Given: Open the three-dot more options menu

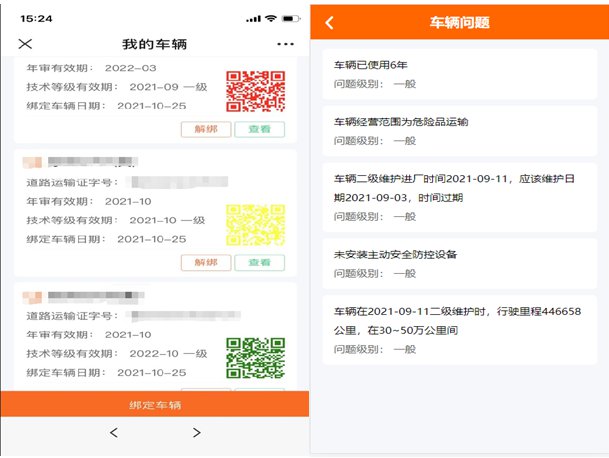Looking at the screenshot, I should (x=285, y=44).
